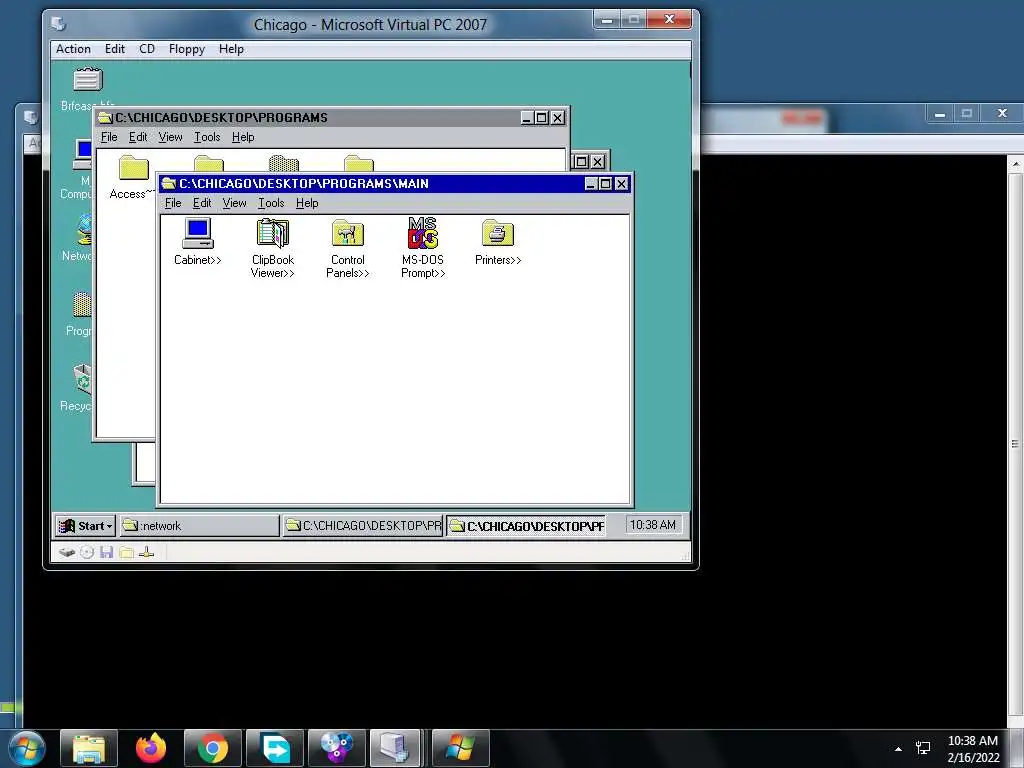Click the CD icon in Virtual PC status bar

[87, 552]
